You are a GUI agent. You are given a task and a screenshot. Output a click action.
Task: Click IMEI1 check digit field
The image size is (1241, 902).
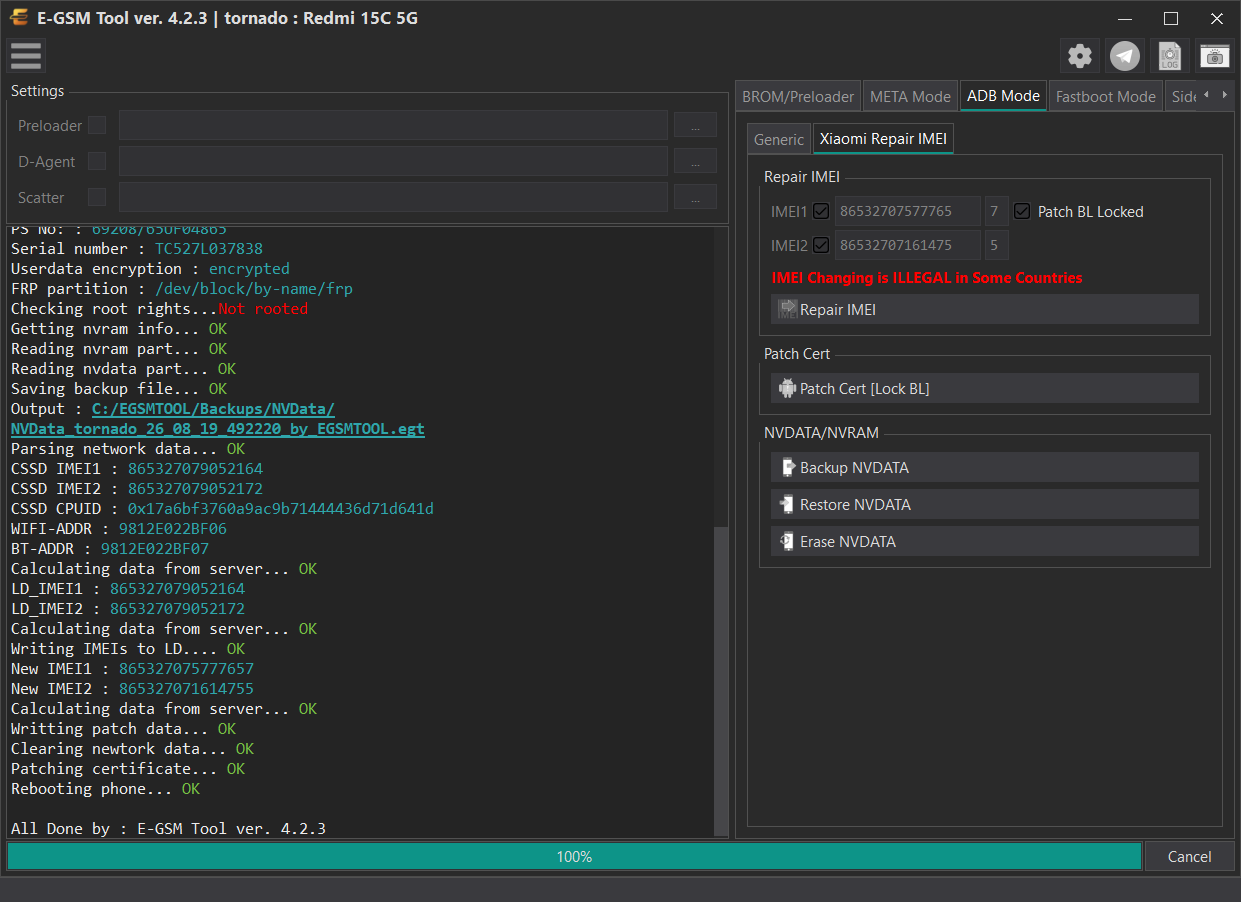pyautogui.click(x=996, y=211)
